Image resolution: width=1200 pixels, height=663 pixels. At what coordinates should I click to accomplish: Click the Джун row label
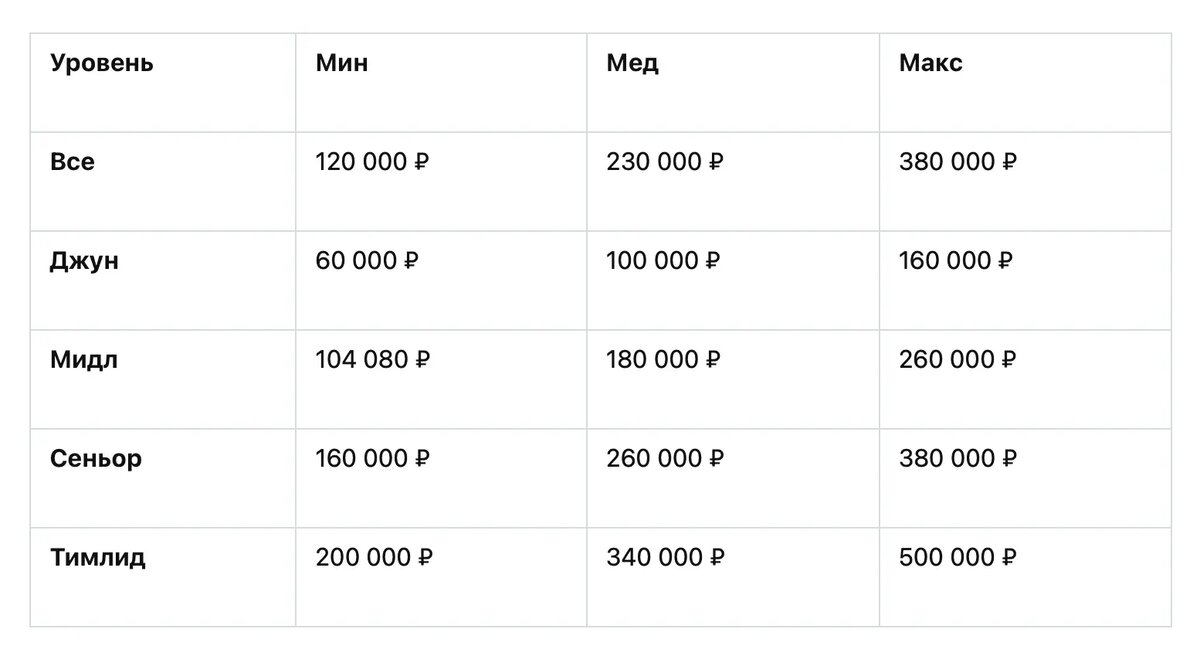pyautogui.click(x=84, y=261)
